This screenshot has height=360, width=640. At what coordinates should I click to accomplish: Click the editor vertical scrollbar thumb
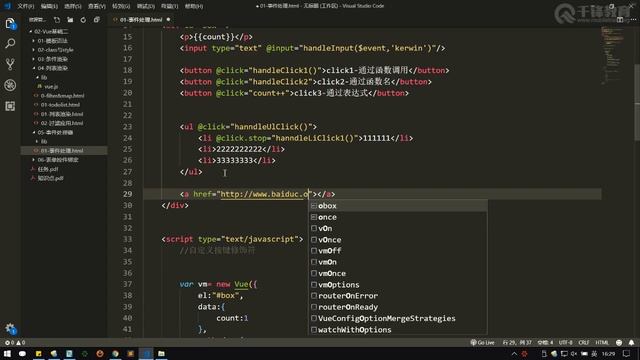point(637,102)
